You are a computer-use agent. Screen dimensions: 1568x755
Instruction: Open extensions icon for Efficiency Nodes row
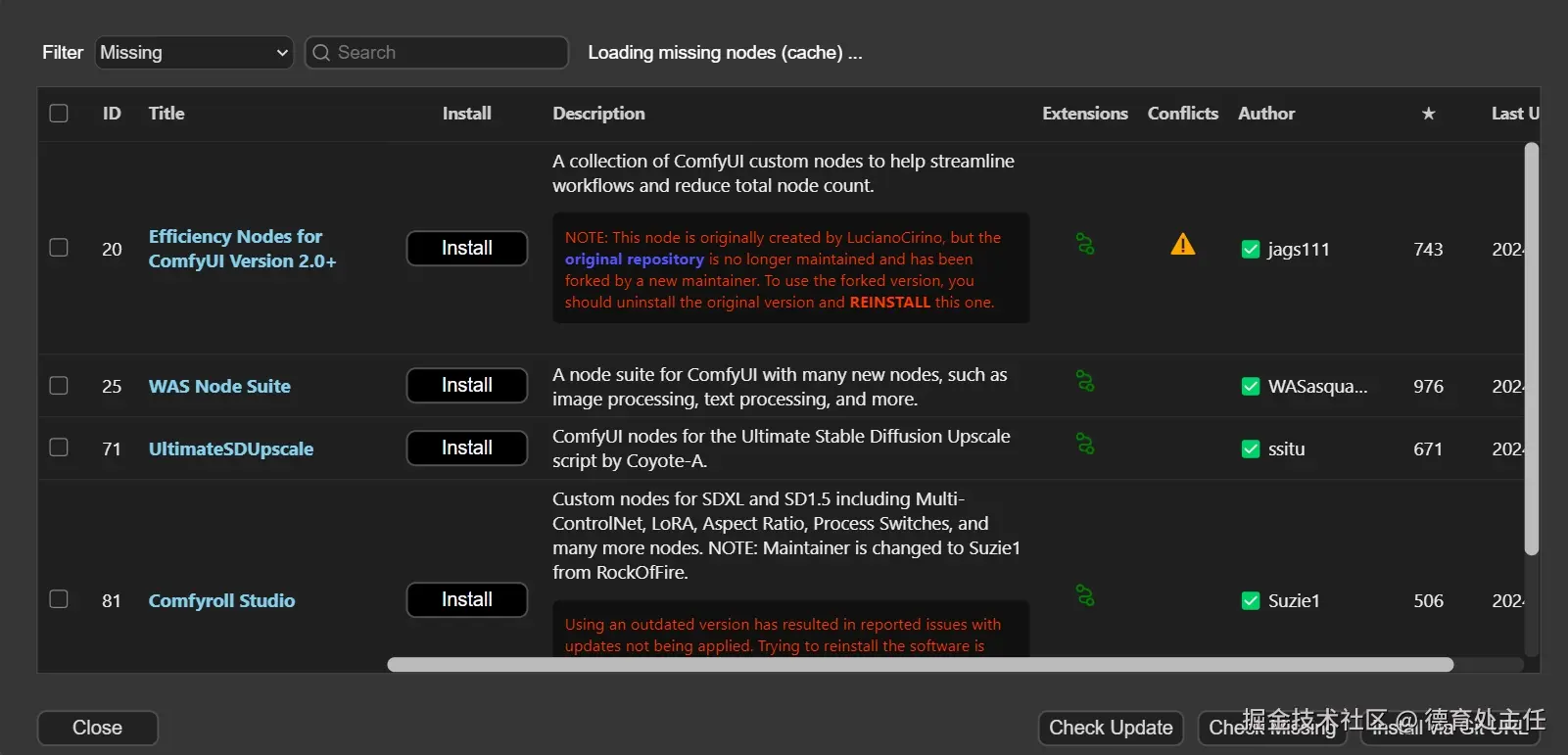point(1085,244)
